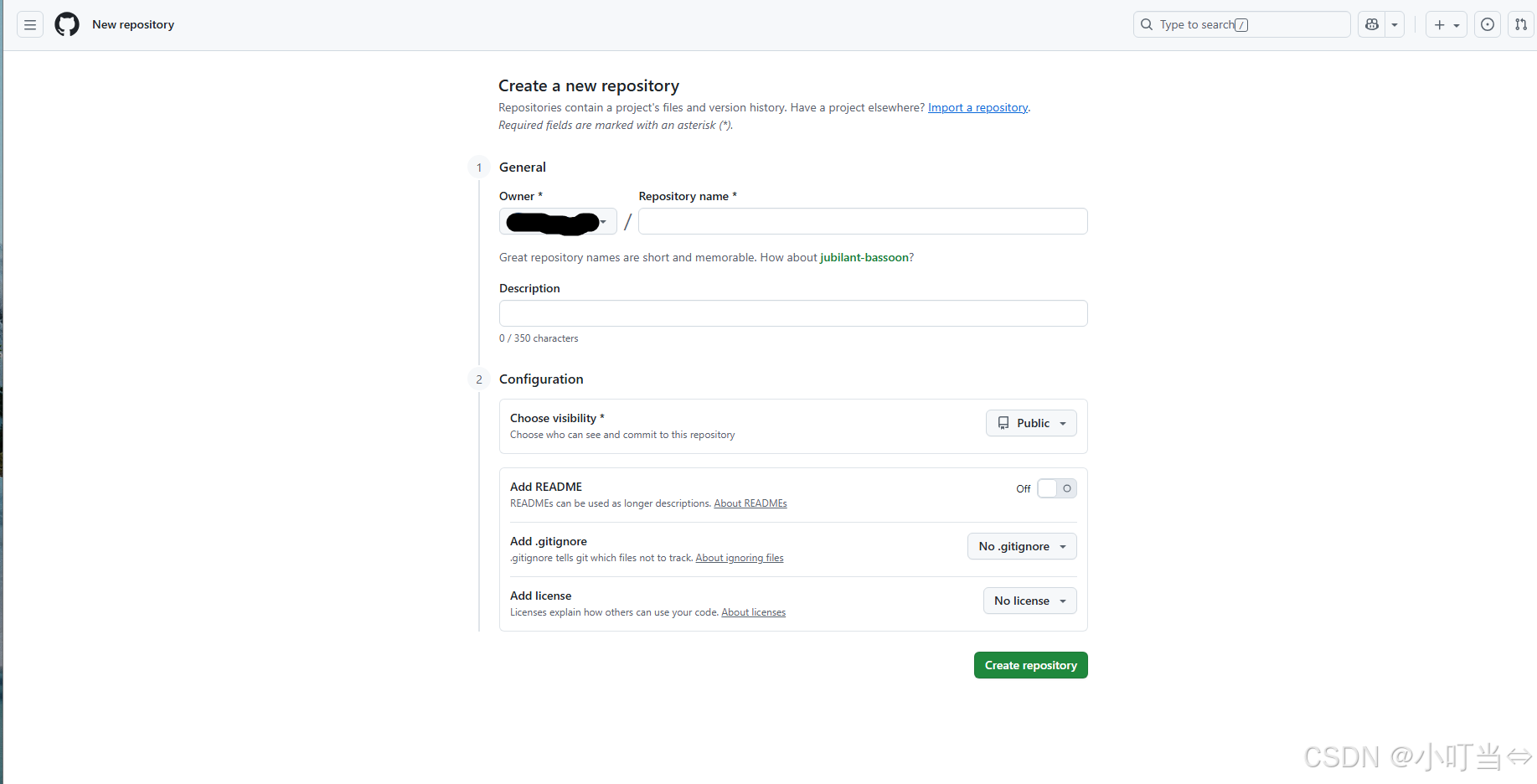Click the '0 / 350 characters' counter text
The image size is (1537, 784).
coord(539,338)
